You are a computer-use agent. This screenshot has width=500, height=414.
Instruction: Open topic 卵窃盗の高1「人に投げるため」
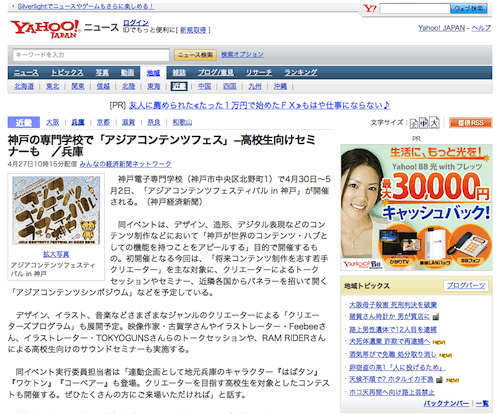coord(397,367)
